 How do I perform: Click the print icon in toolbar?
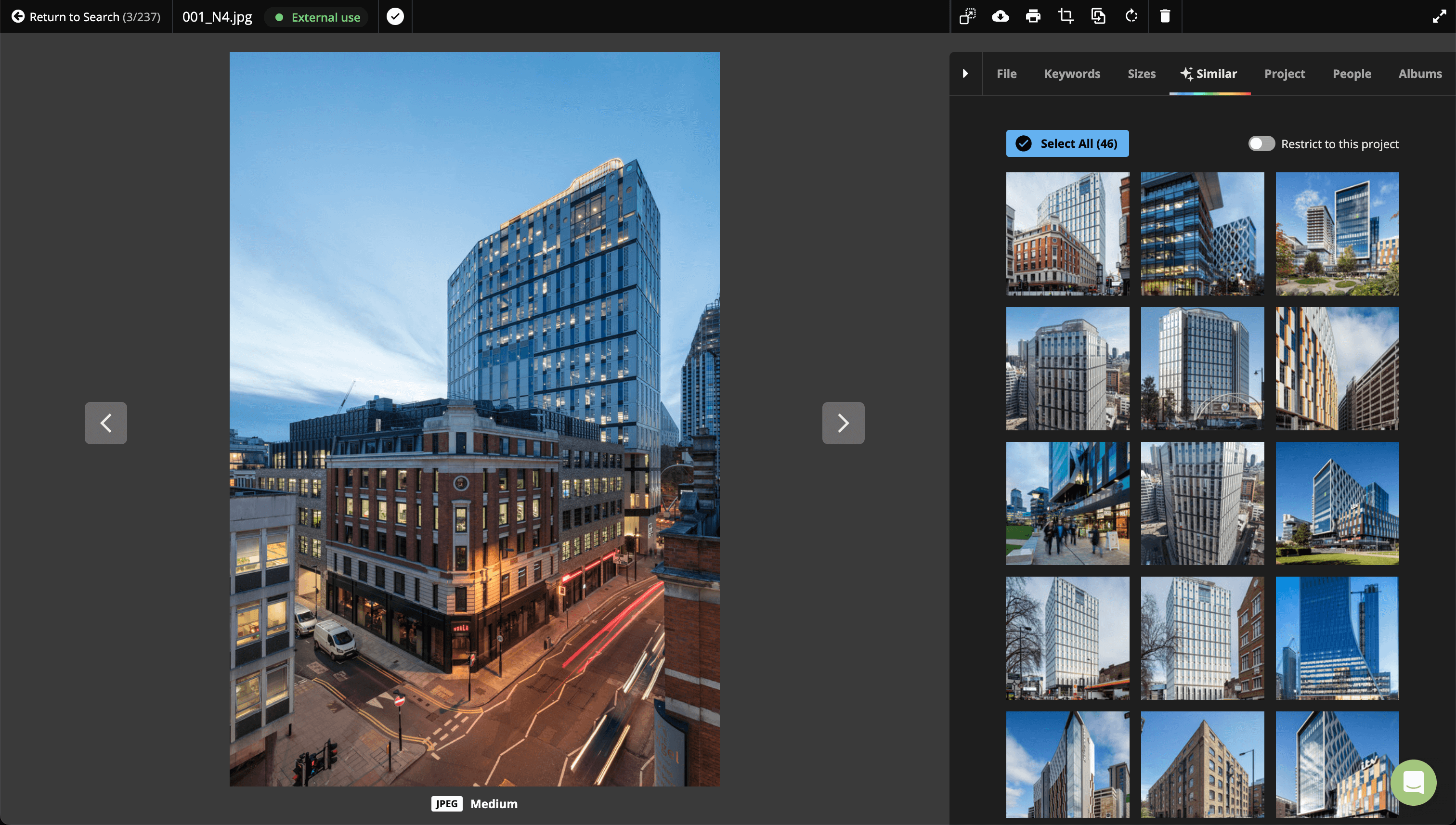pos(1032,16)
